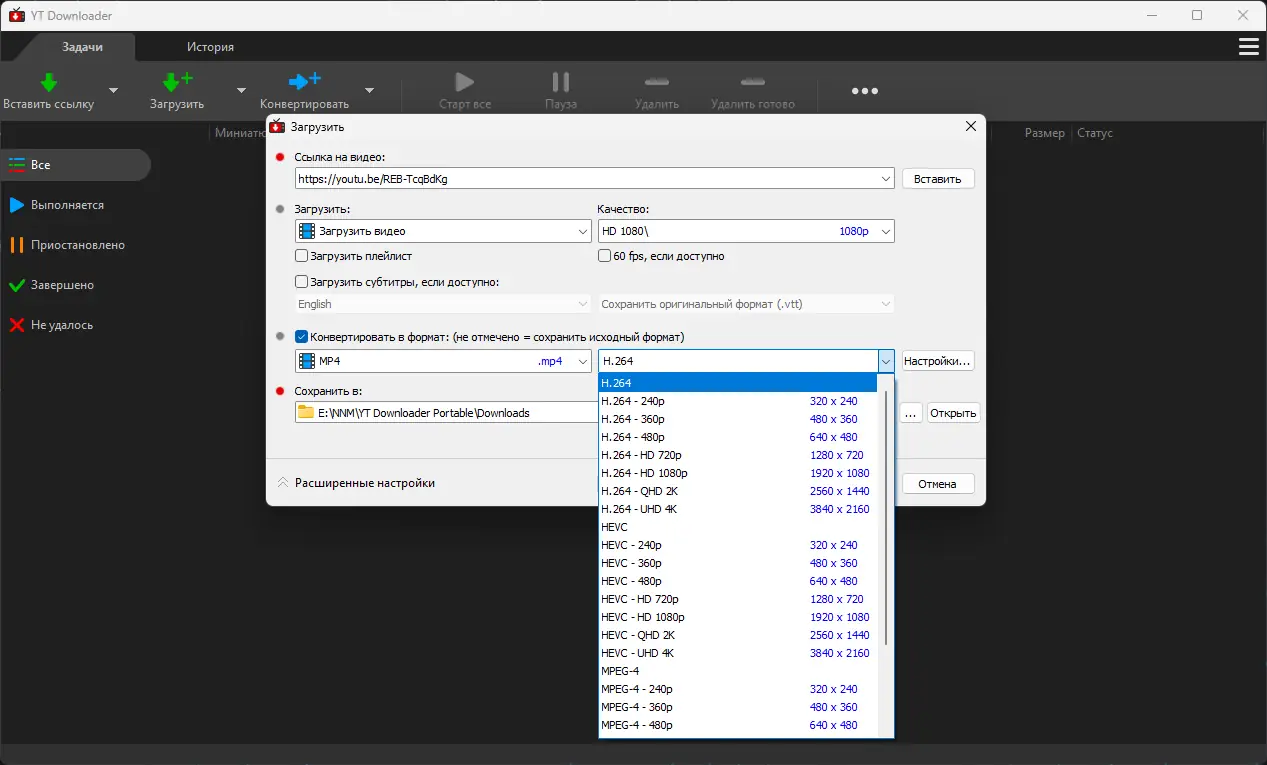
Task: Enable Загрузить субтитры checkbox
Action: pos(302,282)
